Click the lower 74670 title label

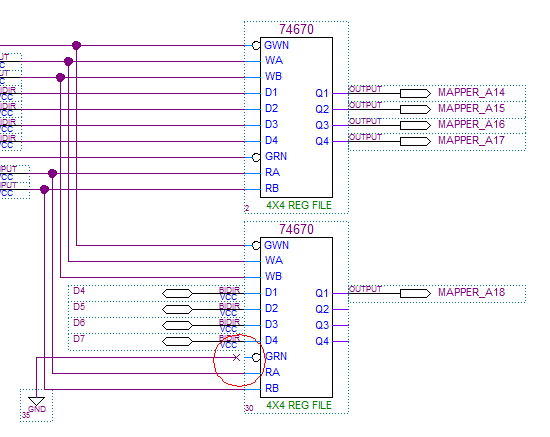[296, 229]
